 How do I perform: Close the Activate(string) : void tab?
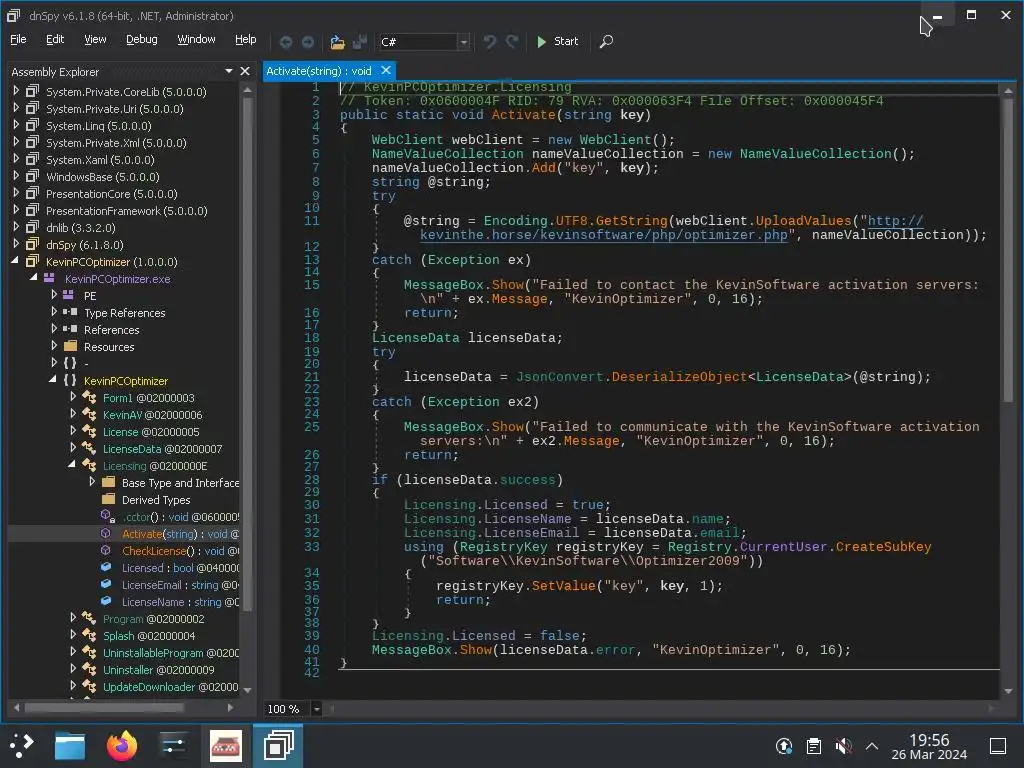click(x=386, y=70)
